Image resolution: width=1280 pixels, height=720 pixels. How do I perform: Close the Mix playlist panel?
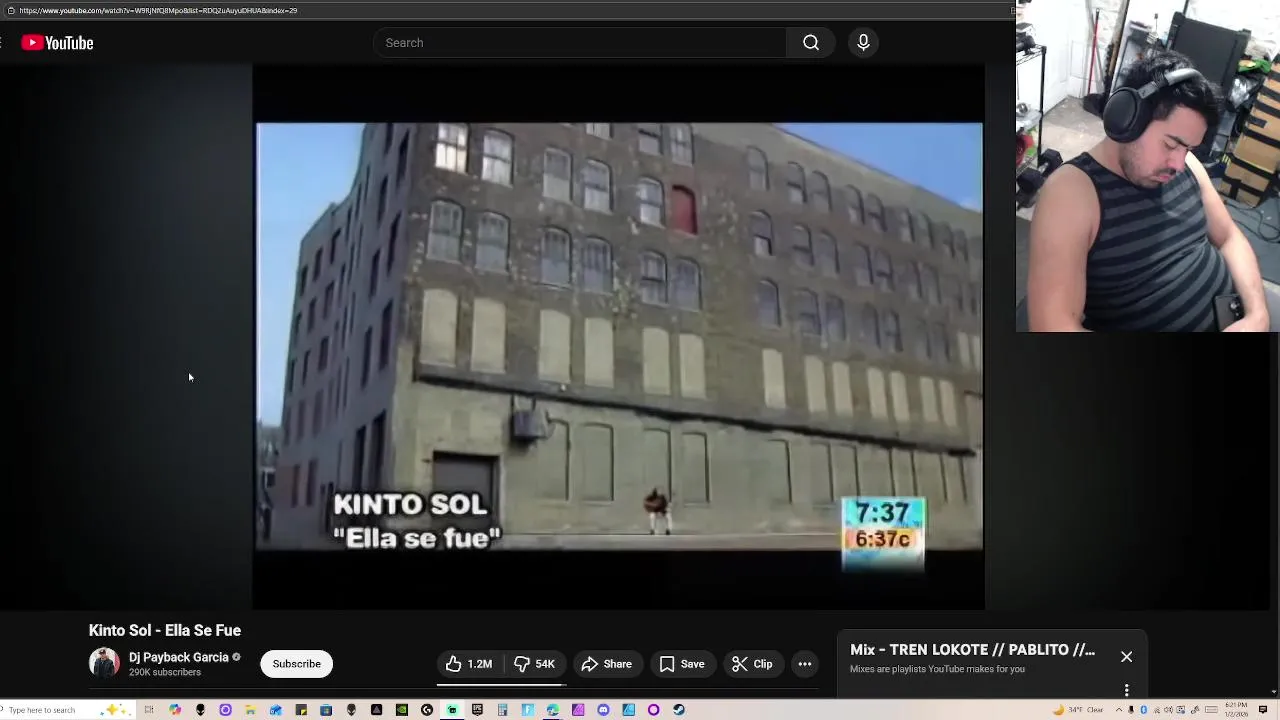(x=1127, y=657)
